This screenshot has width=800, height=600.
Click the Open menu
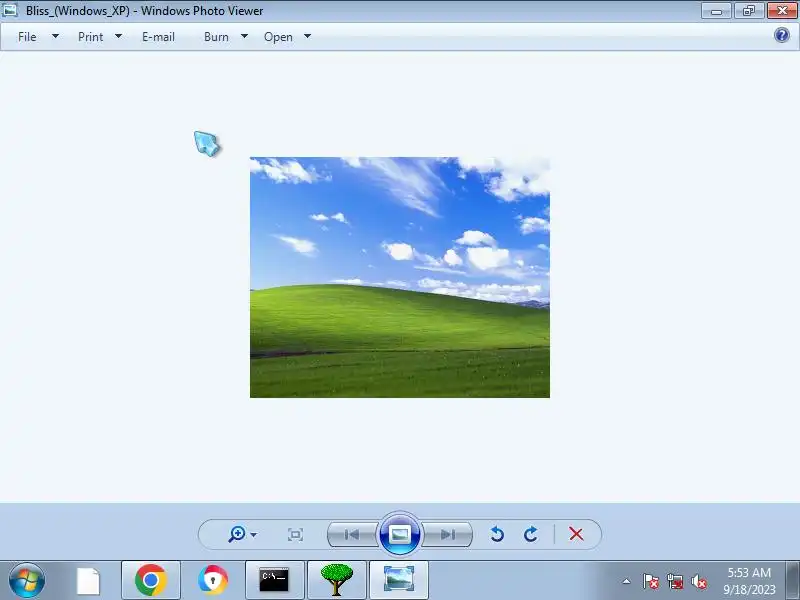coord(278,37)
